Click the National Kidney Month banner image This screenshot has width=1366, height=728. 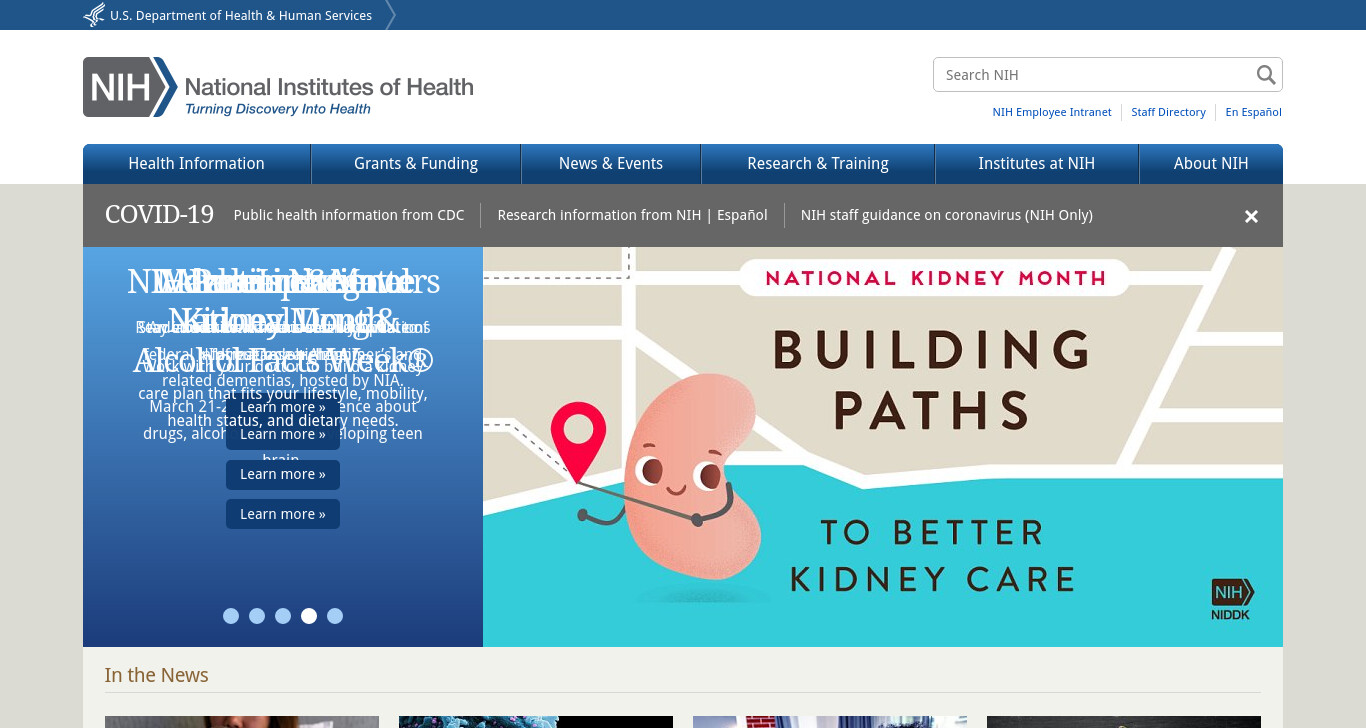(883, 447)
